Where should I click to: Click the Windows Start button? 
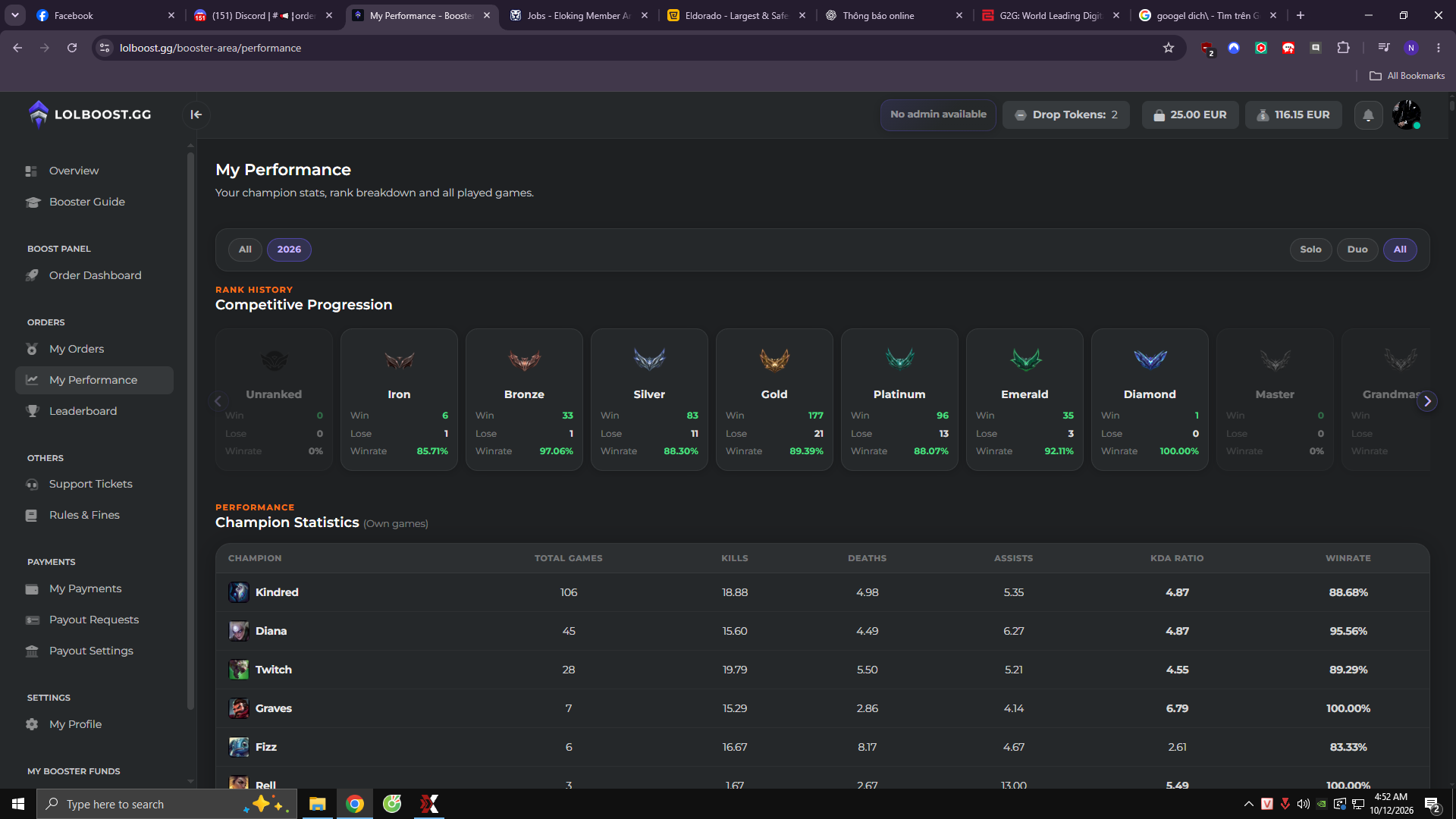point(18,804)
